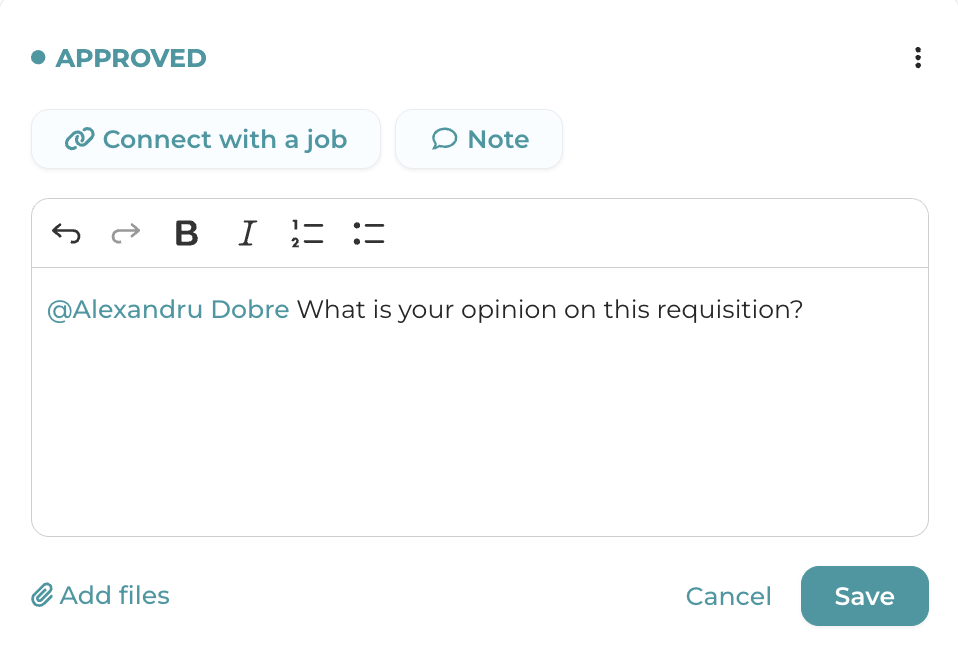The width and height of the screenshot is (958, 648).
Task: Click the paperclip attachment icon
Action: 42,596
